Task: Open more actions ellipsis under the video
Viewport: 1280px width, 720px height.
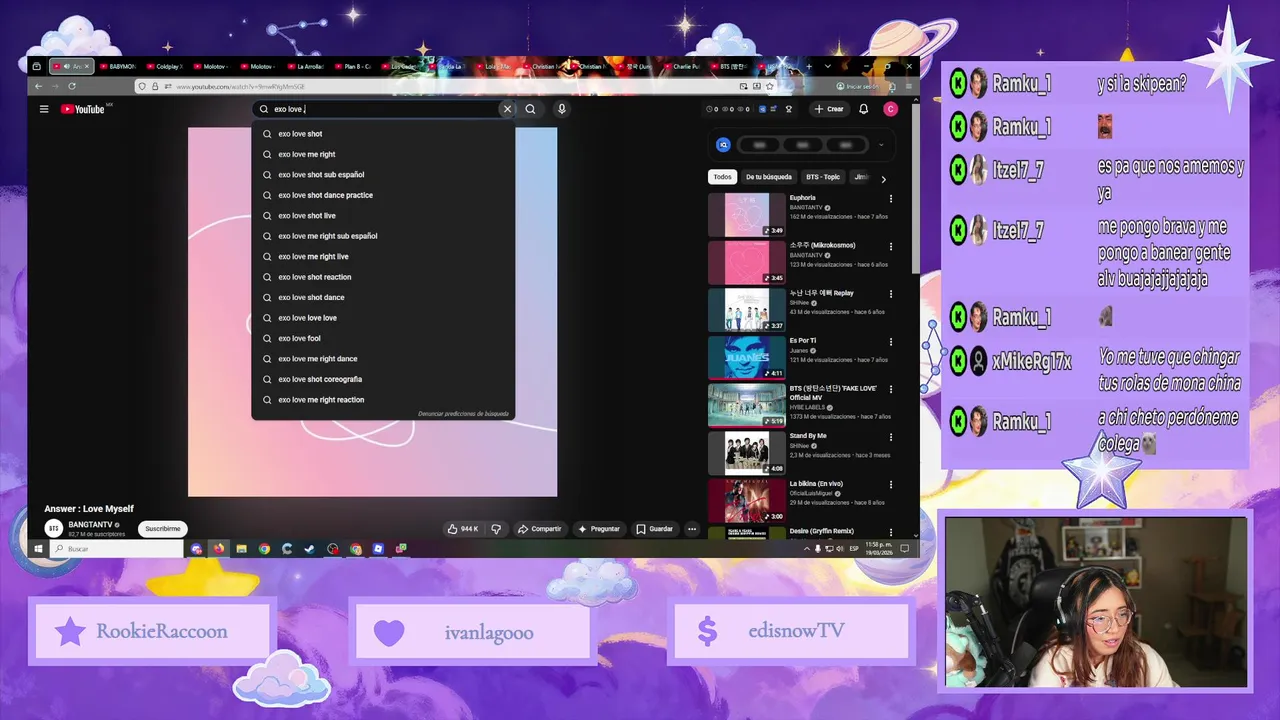Action: coord(691,529)
